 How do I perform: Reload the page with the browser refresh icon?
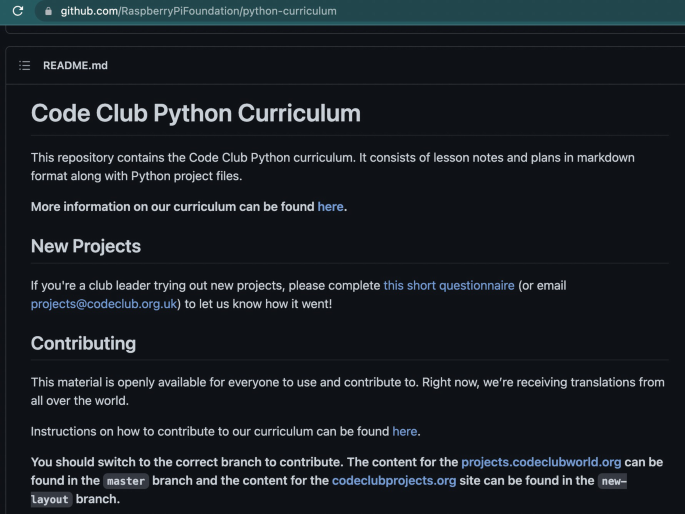click(18, 11)
